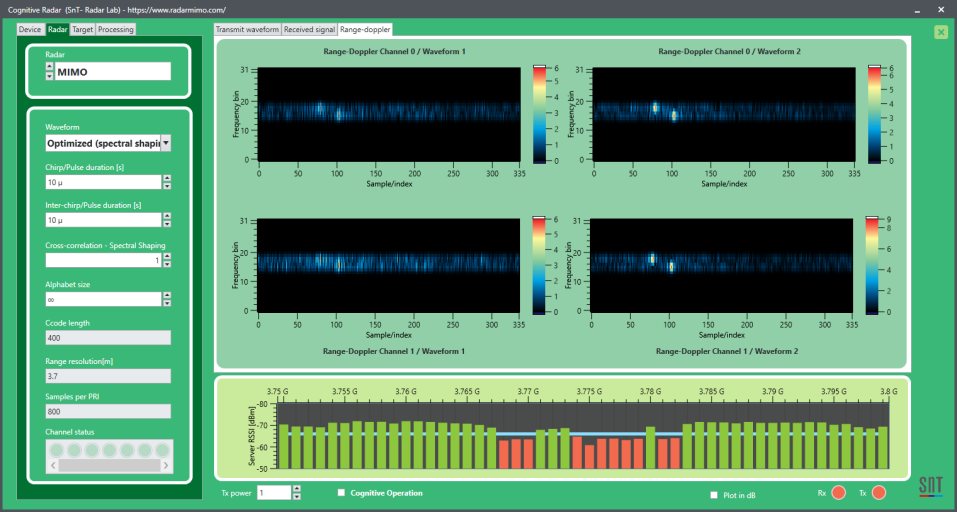Close the plot panel with green X
This screenshot has height=512, width=957.
(940, 32)
